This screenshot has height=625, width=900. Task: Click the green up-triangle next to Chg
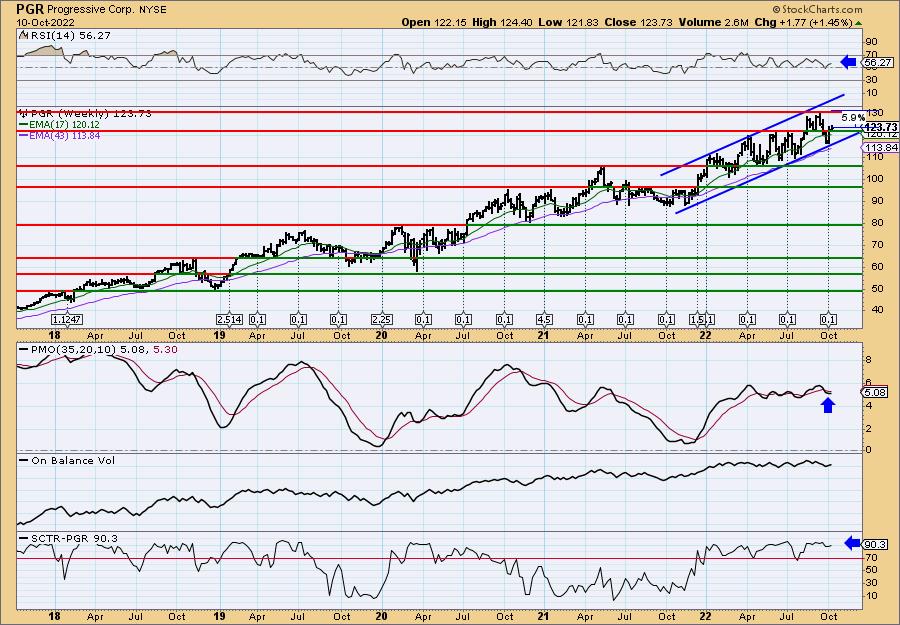tap(858, 23)
